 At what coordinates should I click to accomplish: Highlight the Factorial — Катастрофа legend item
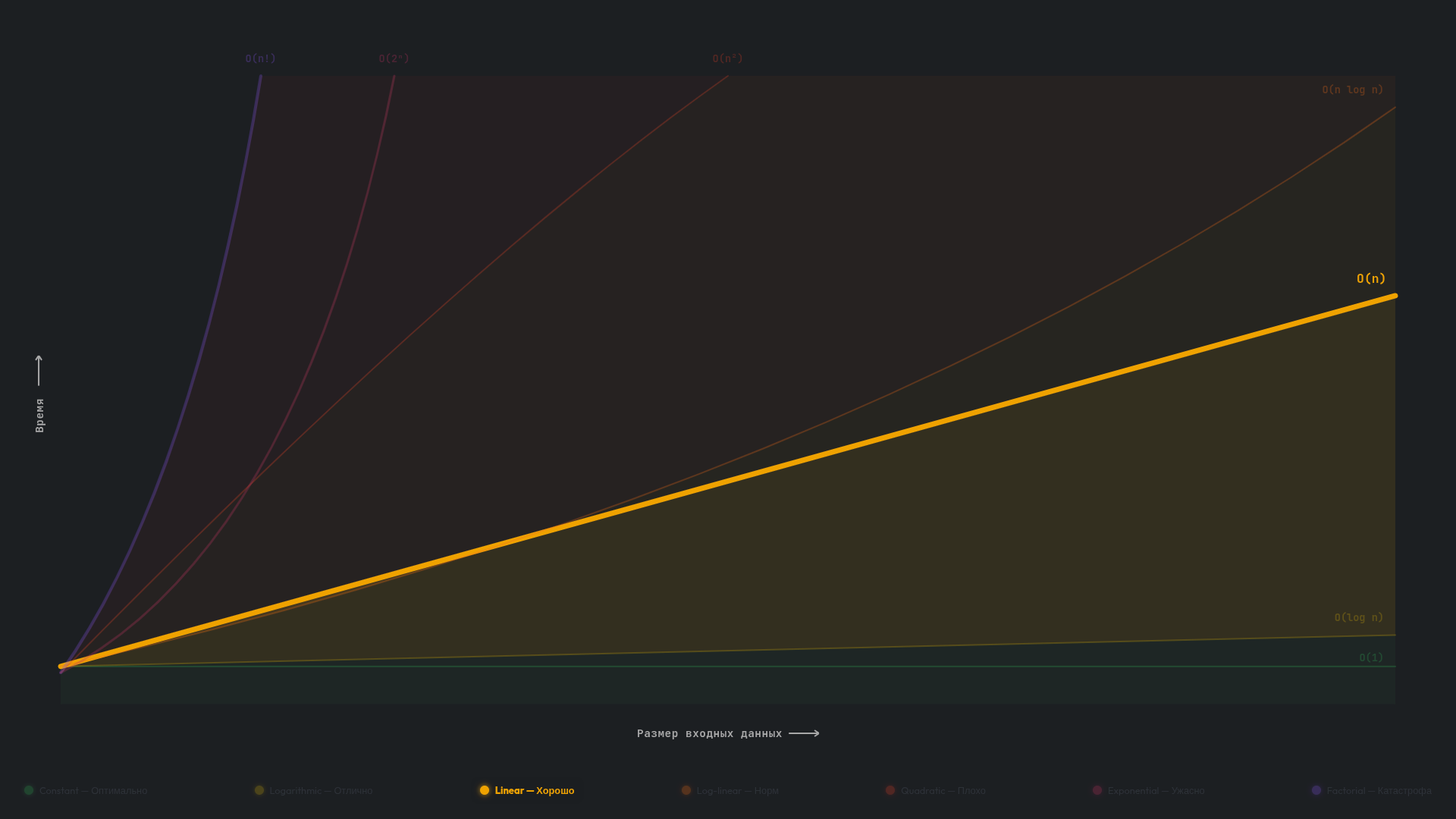click(x=1379, y=790)
